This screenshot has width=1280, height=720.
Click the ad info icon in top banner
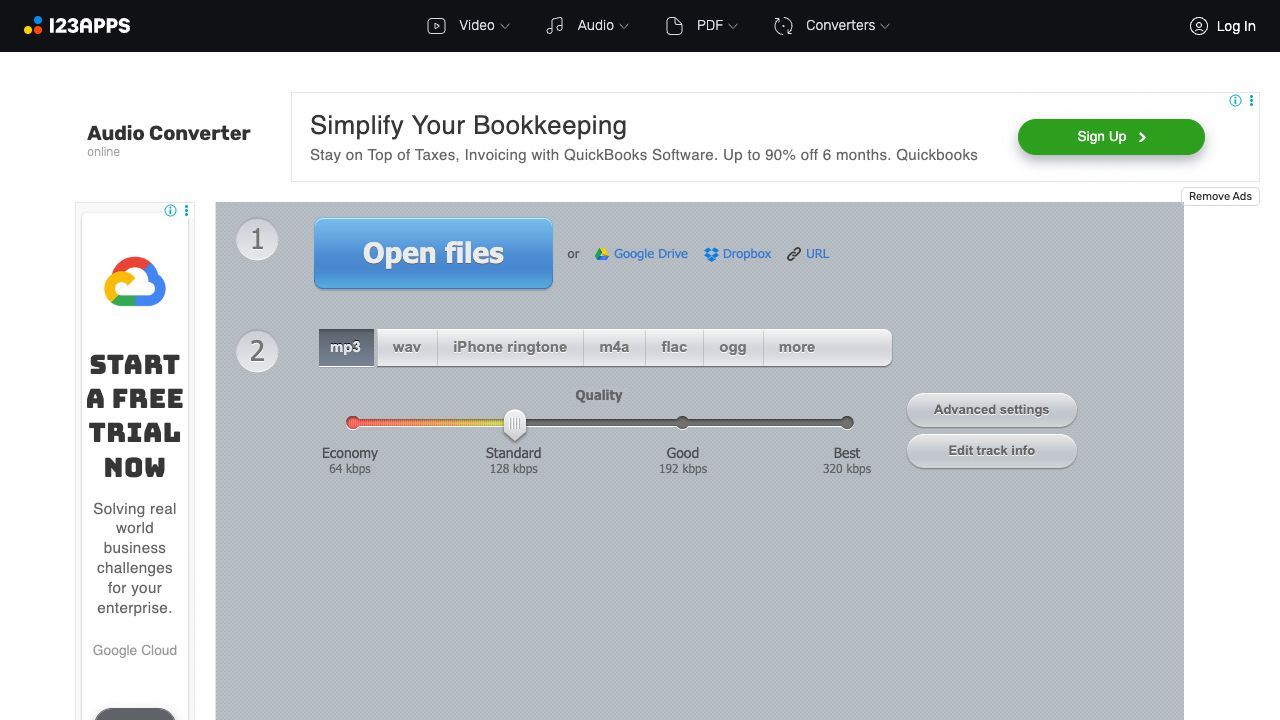(1235, 101)
